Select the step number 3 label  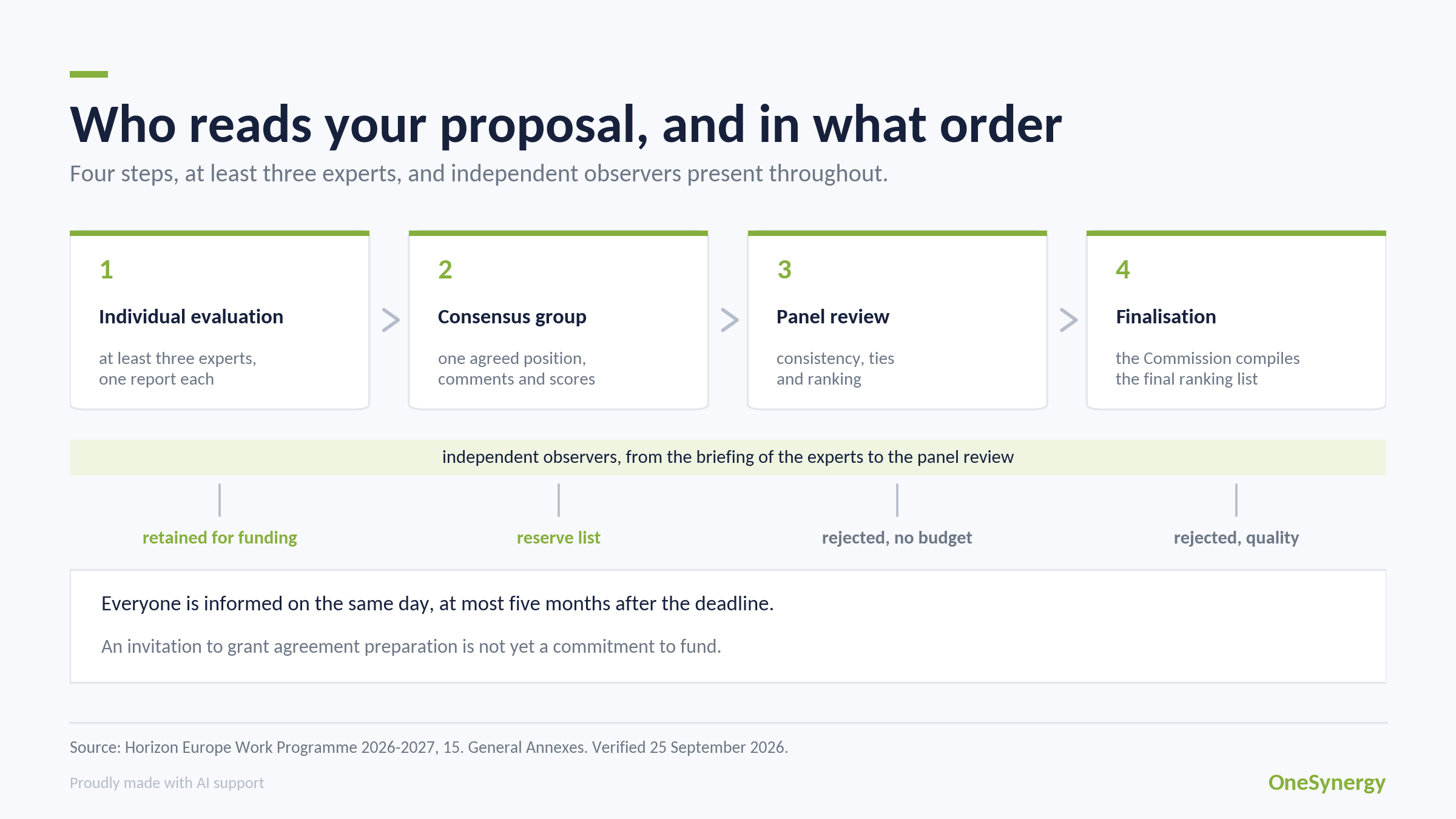pos(784,270)
